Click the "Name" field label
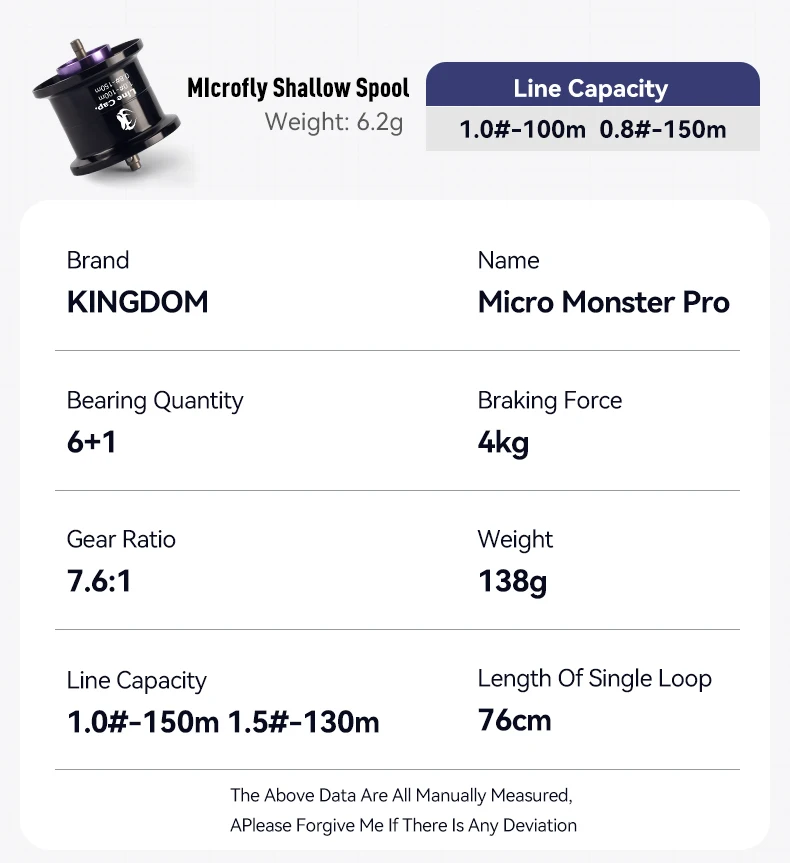This screenshot has height=863, width=790. [x=508, y=260]
